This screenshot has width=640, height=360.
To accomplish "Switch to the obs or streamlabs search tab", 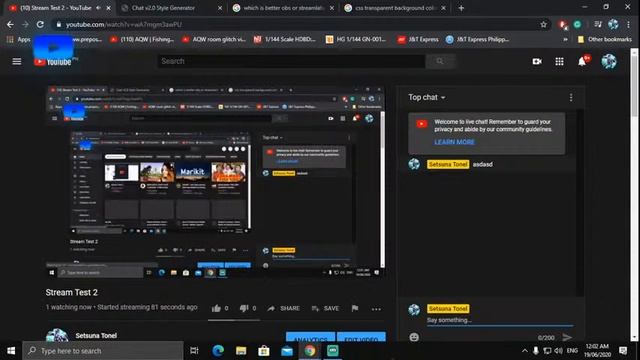I will pos(283,8).
